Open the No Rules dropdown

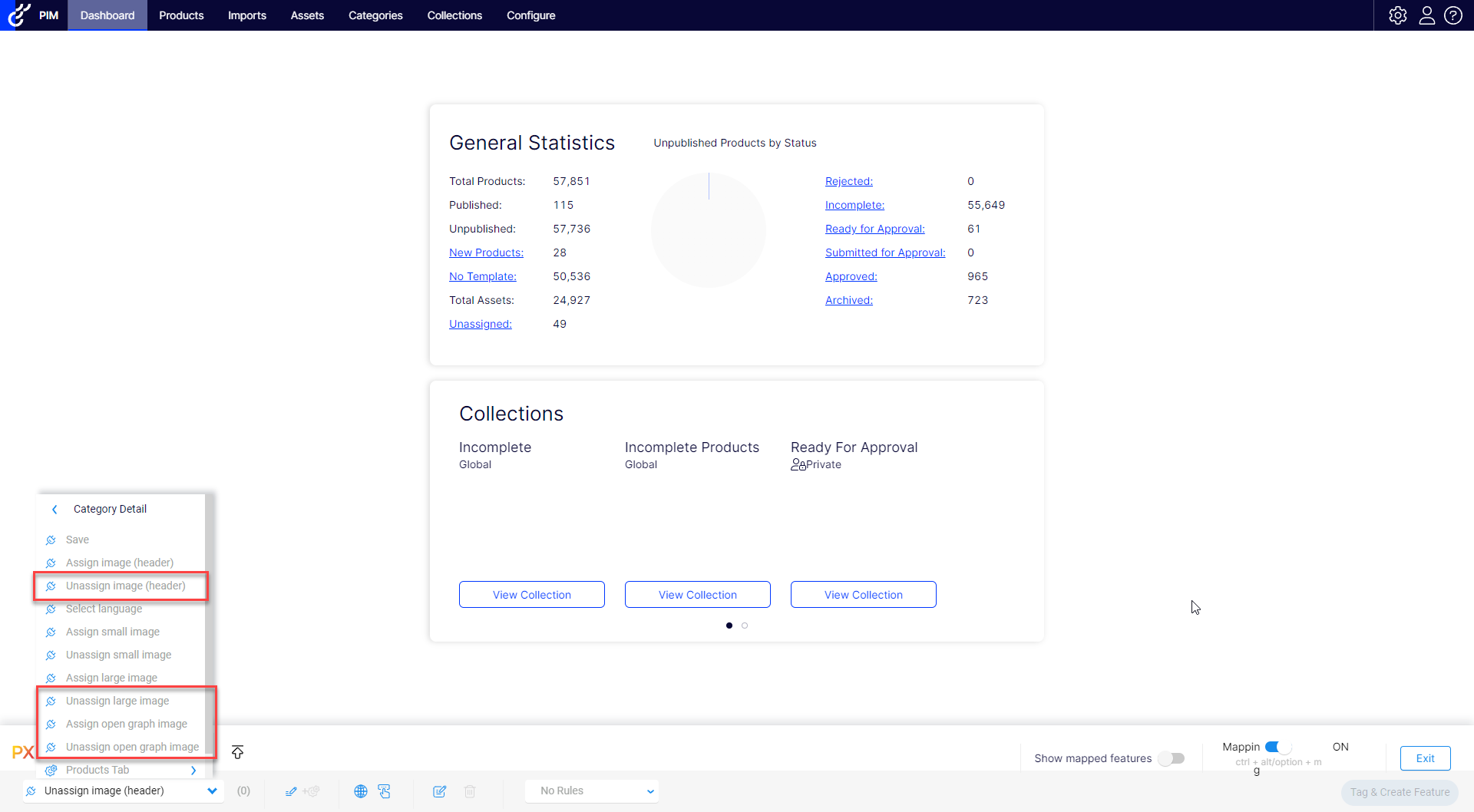(592, 791)
